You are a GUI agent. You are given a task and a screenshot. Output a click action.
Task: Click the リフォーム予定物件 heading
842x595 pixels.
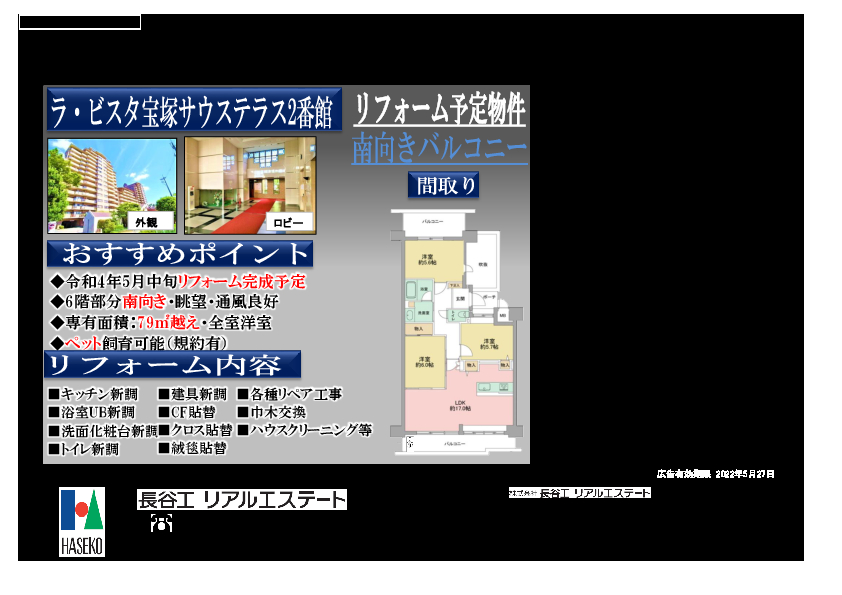439,108
